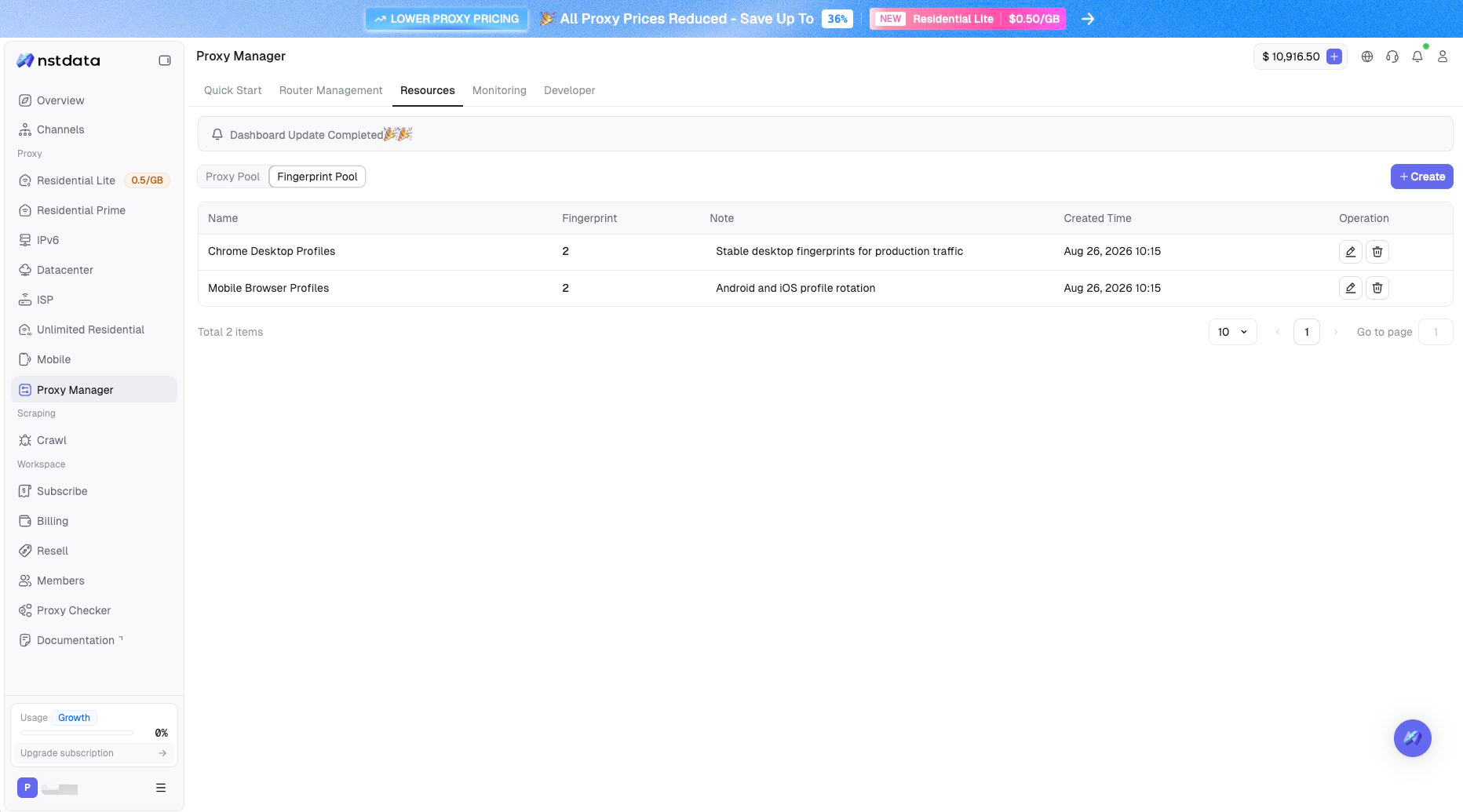Select Proxy Manager in the sidebar
This screenshot has height=812, width=1463.
tap(94, 390)
